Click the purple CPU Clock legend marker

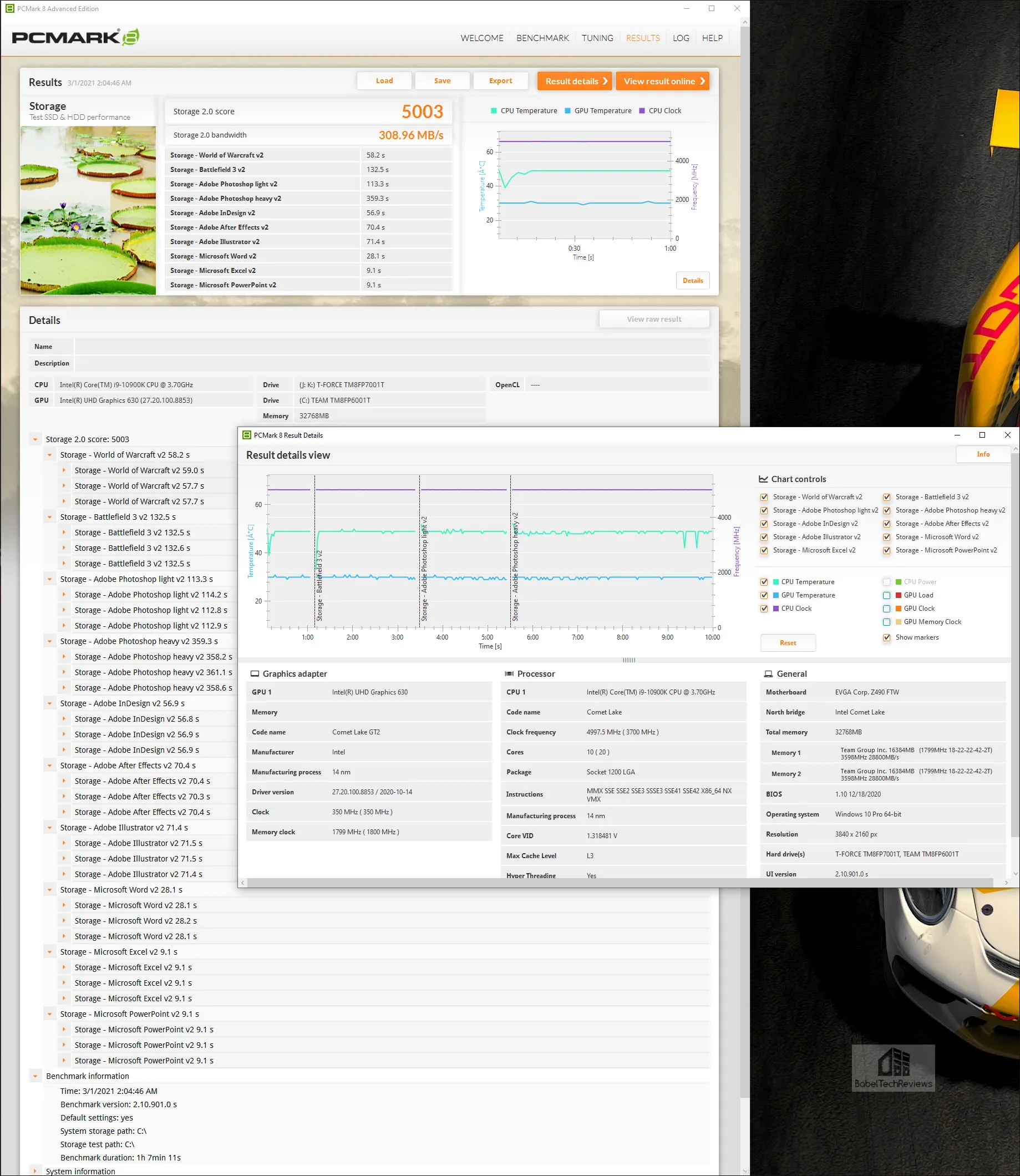pos(642,111)
